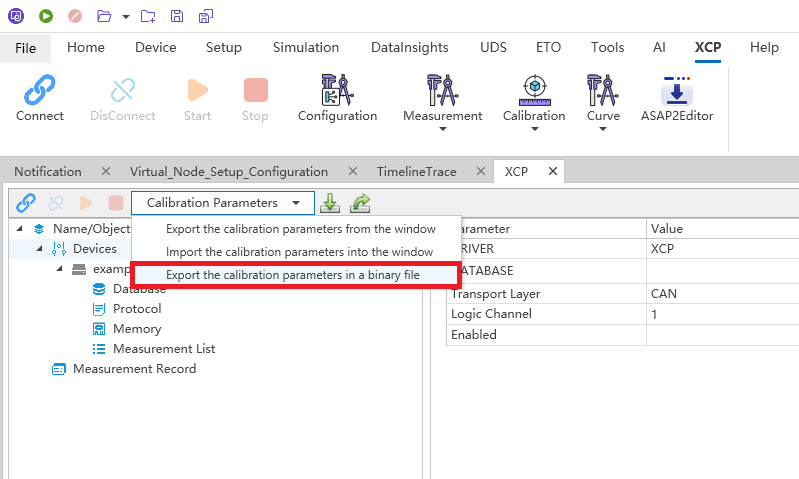Click the Connect ribbon button
Viewport: 799px width, 479px height.
click(x=40, y=99)
